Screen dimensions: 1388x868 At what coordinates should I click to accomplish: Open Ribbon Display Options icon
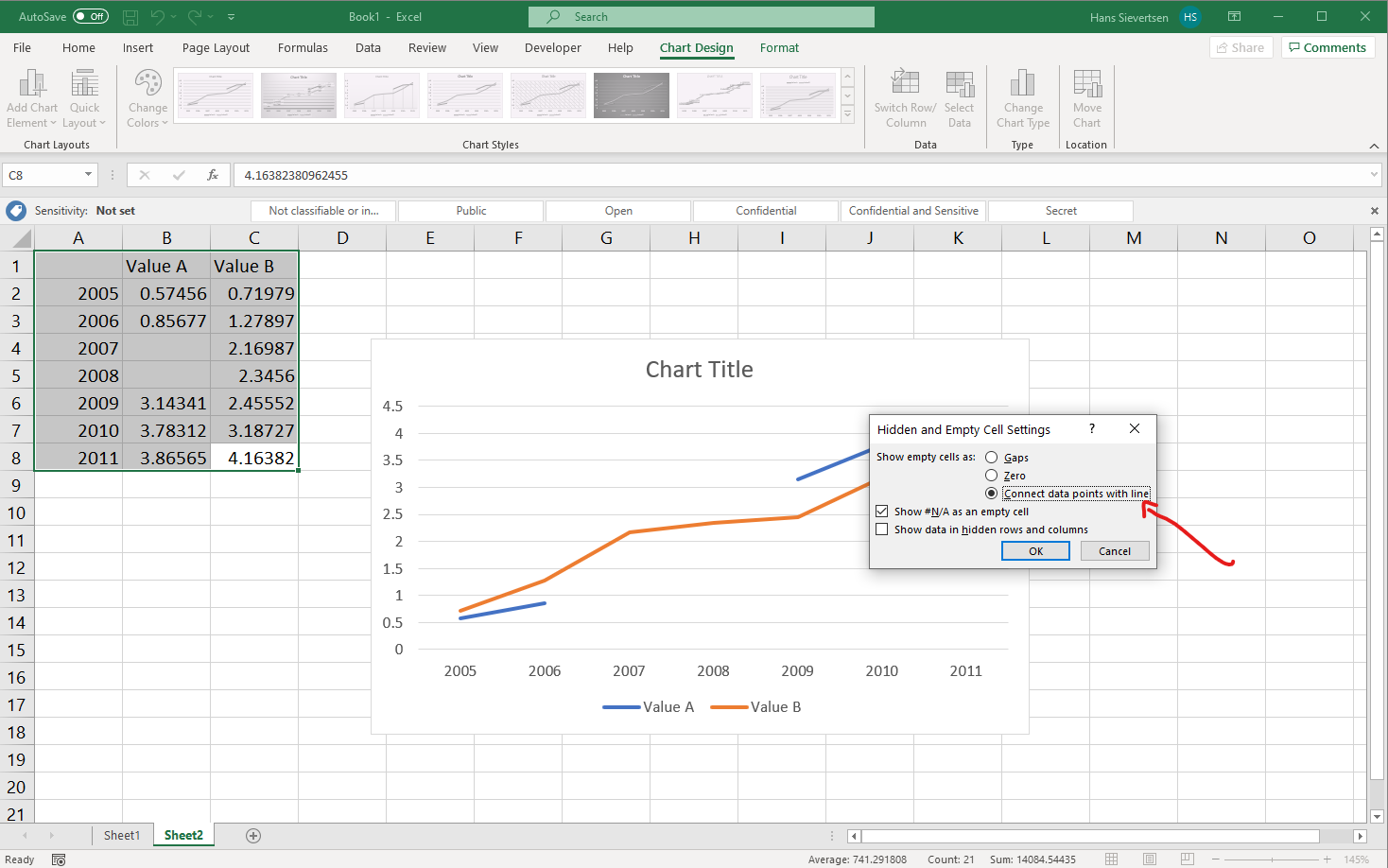(x=1234, y=17)
